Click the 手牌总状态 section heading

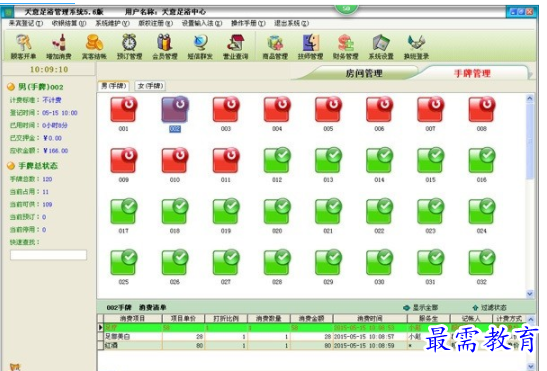(38, 166)
